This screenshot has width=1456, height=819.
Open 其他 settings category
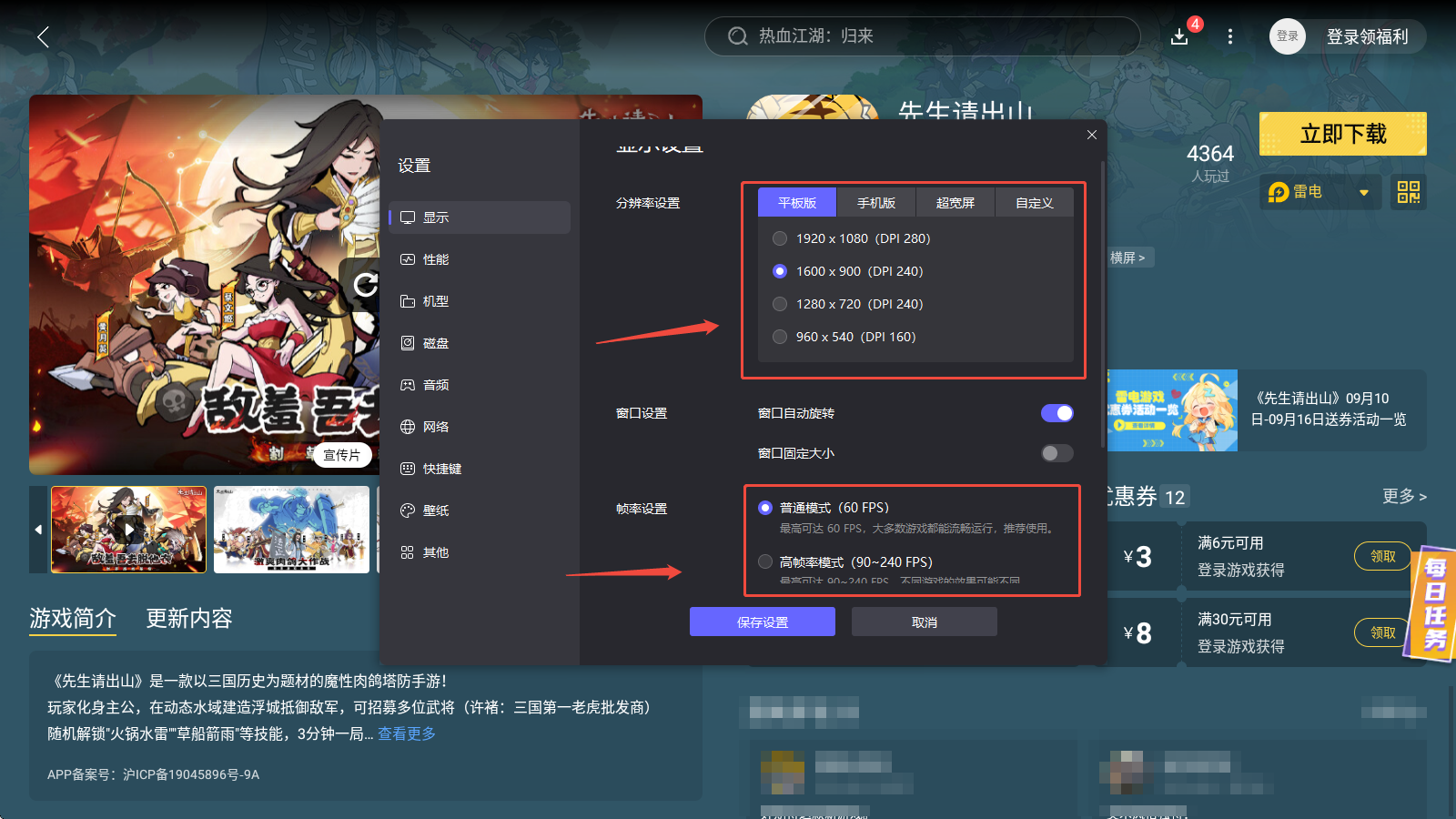tap(480, 552)
